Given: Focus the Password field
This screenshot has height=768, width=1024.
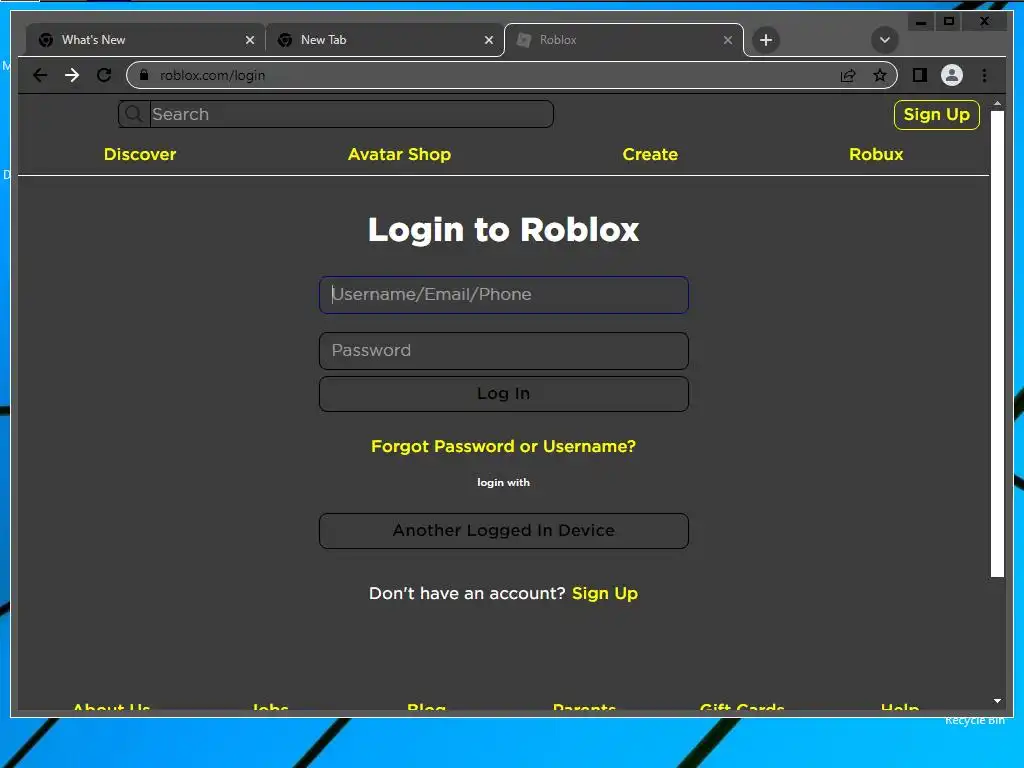Looking at the screenshot, I should (504, 351).
